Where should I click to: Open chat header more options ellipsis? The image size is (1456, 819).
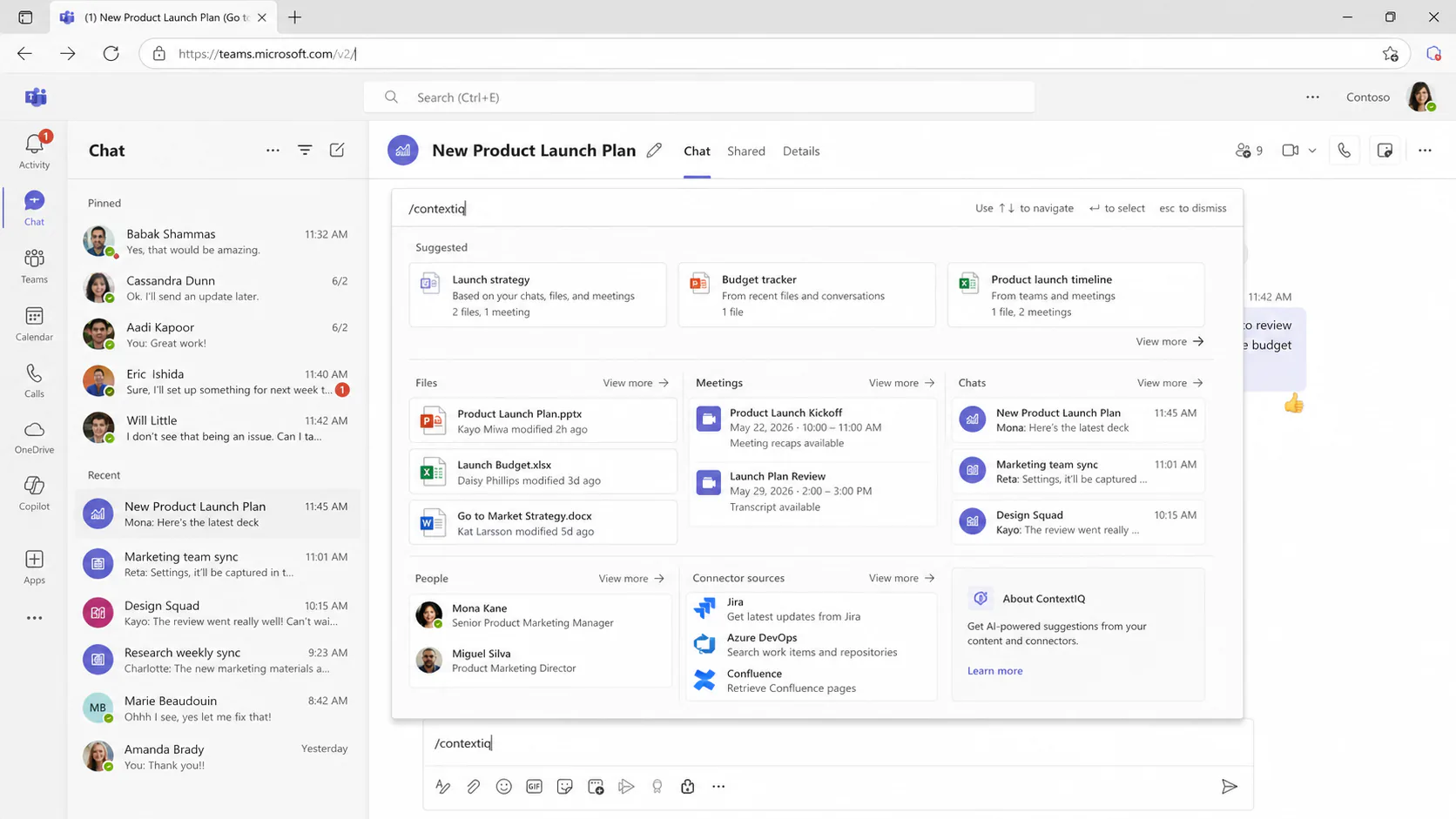(1425, 151)
